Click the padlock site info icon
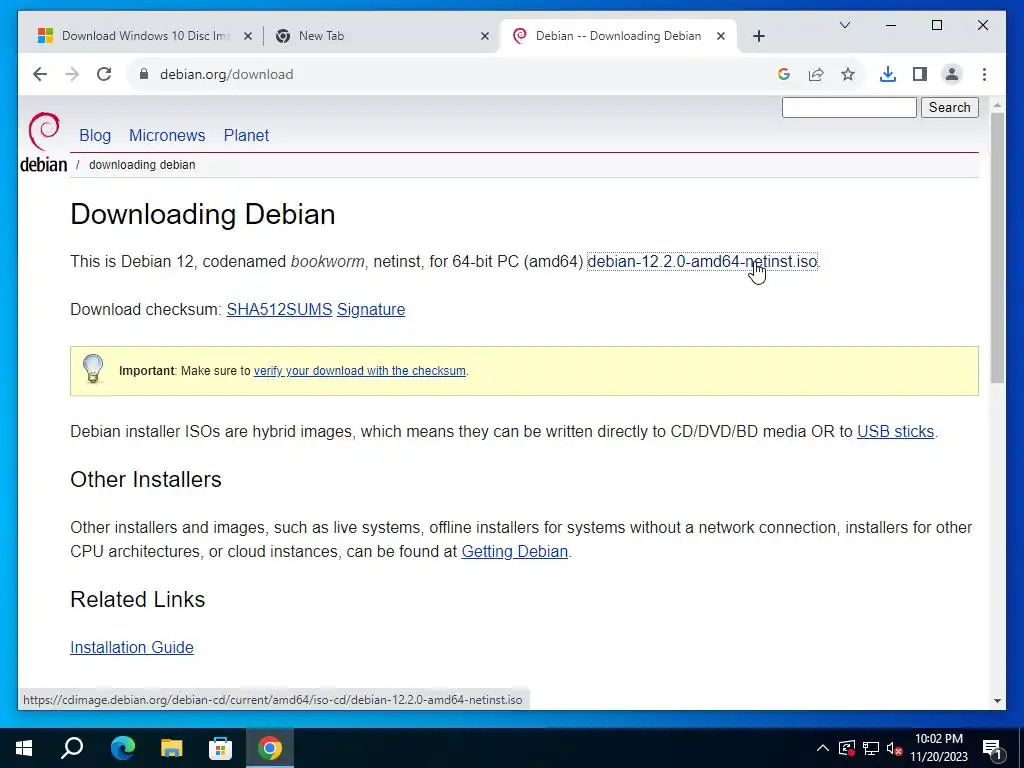Screen dimensions: 1024x768 coord(144,74)
